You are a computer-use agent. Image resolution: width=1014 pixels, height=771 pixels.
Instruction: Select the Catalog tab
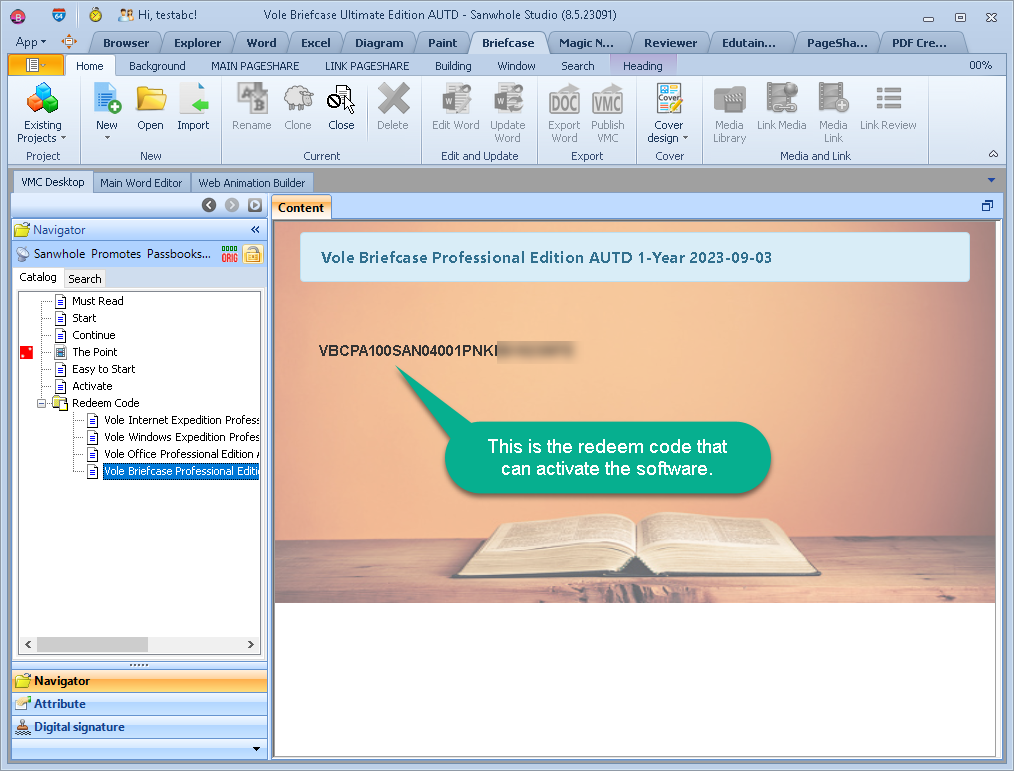pos(38,277)
